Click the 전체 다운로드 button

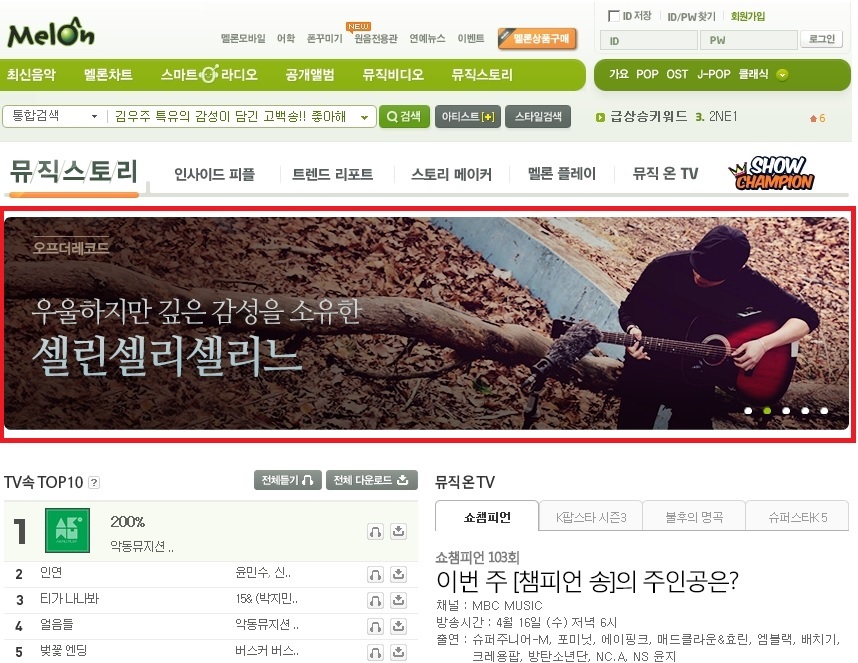click(x=372, y=480)
